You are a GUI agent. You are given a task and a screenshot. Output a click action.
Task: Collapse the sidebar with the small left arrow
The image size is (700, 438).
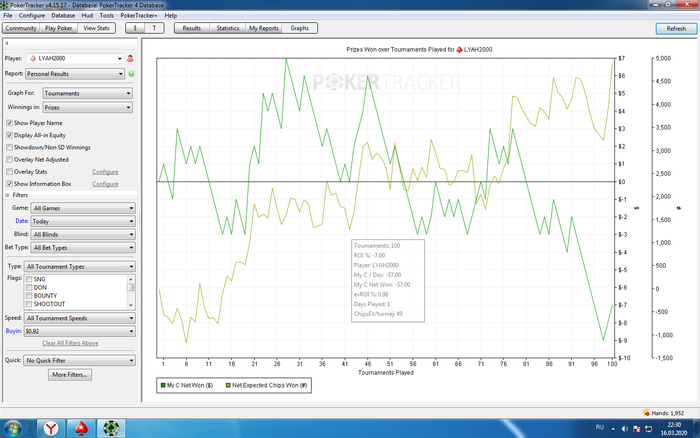click(7, 43)
